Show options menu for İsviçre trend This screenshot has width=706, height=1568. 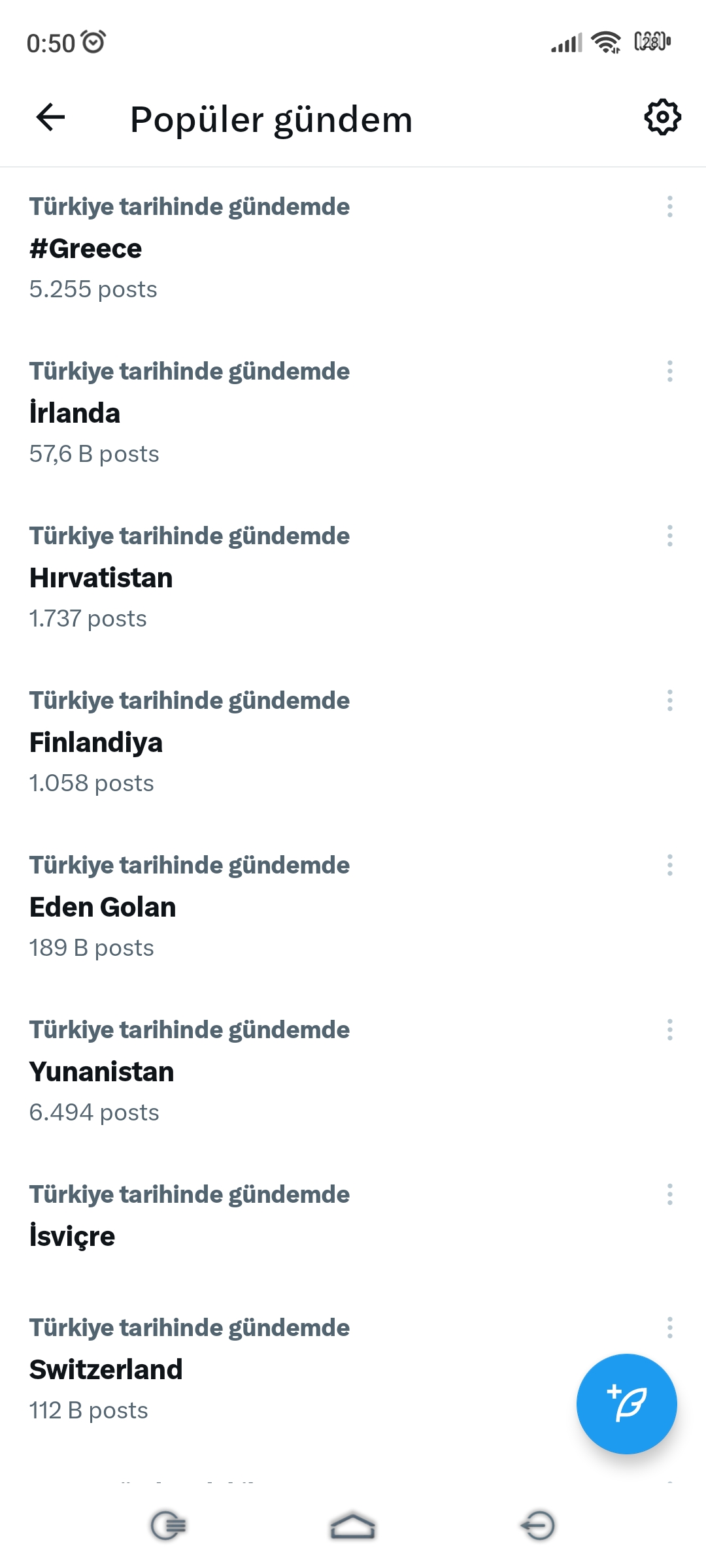(x=669, y=1194)
